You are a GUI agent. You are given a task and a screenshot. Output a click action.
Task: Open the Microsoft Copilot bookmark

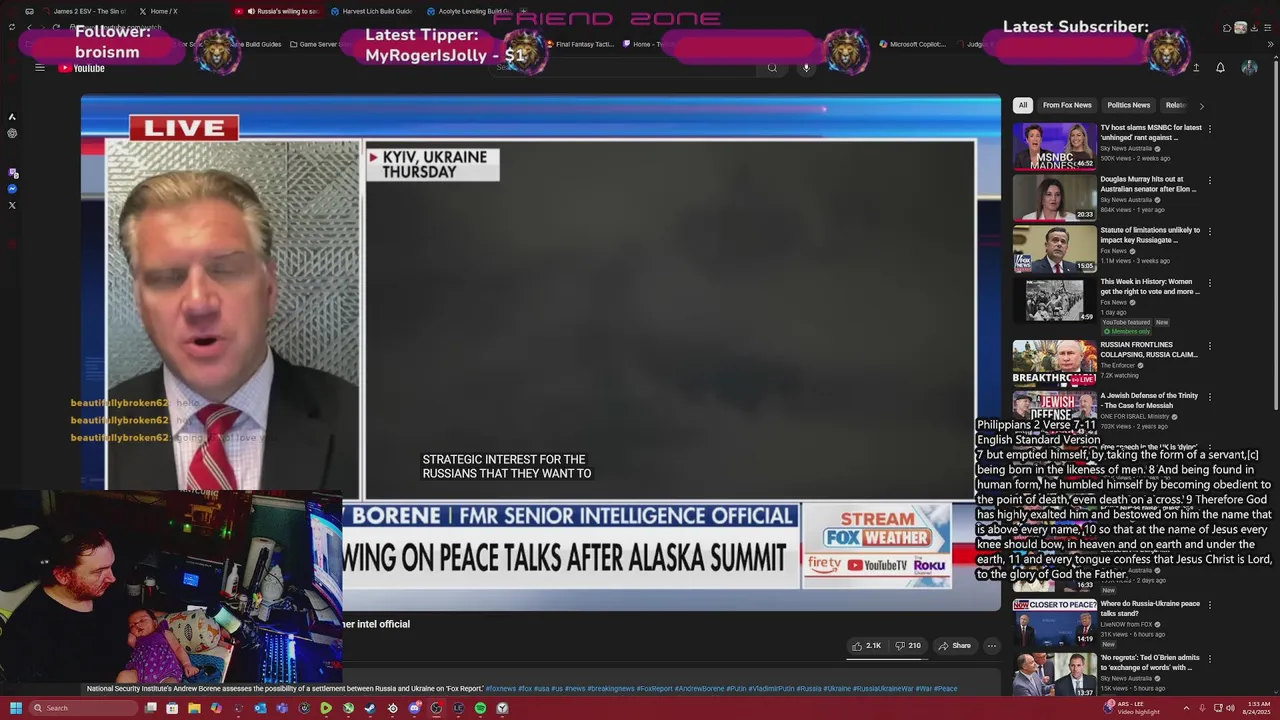pos(913,44)
